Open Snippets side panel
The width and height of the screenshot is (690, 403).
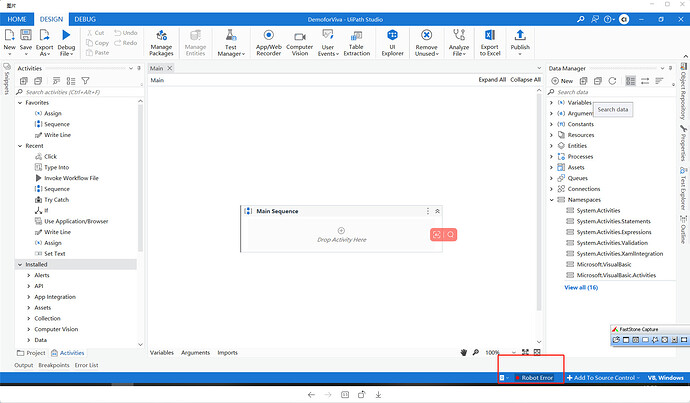(6, 79)
